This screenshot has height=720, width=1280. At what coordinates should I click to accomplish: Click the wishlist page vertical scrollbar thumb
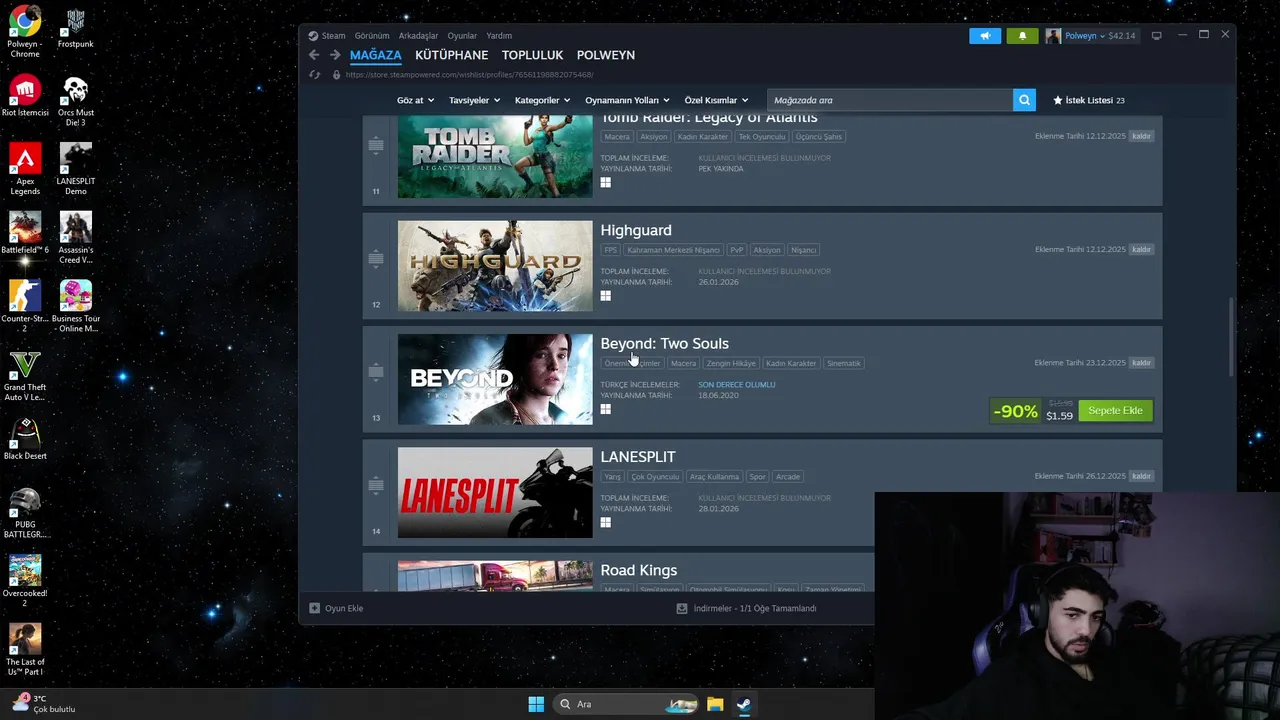tap(1231, 338)
